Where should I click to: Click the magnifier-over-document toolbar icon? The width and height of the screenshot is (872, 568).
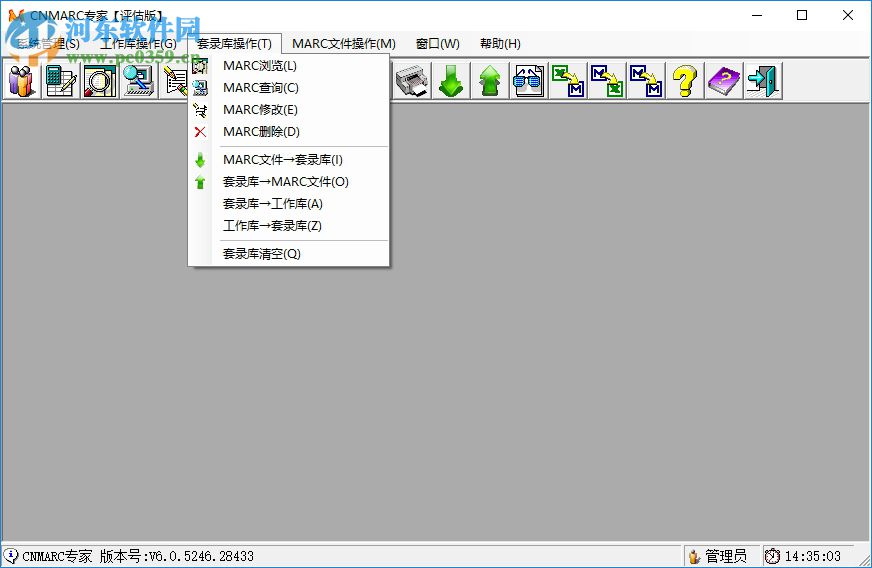click(x=100, y=81)
